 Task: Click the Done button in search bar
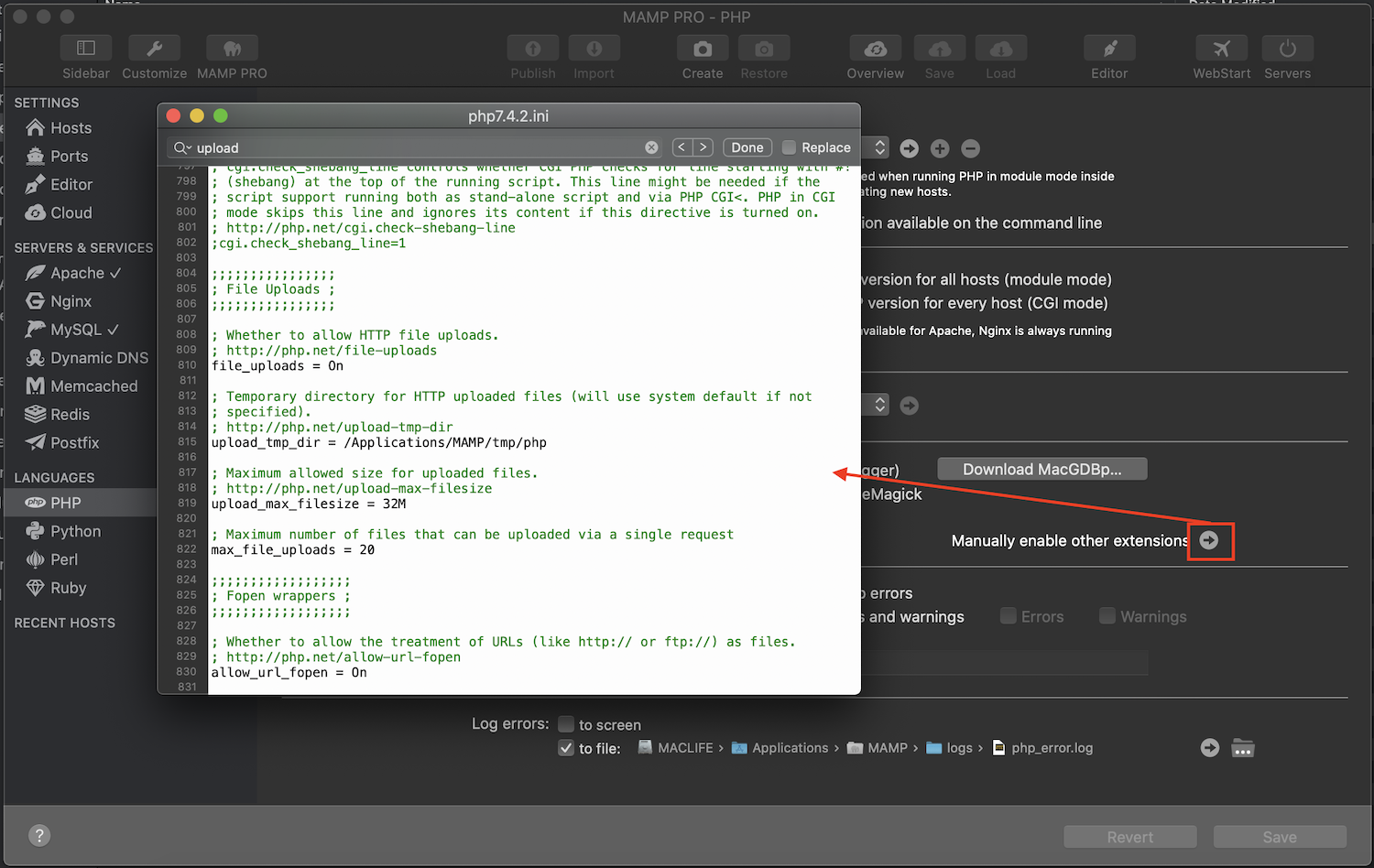point(747,147)
